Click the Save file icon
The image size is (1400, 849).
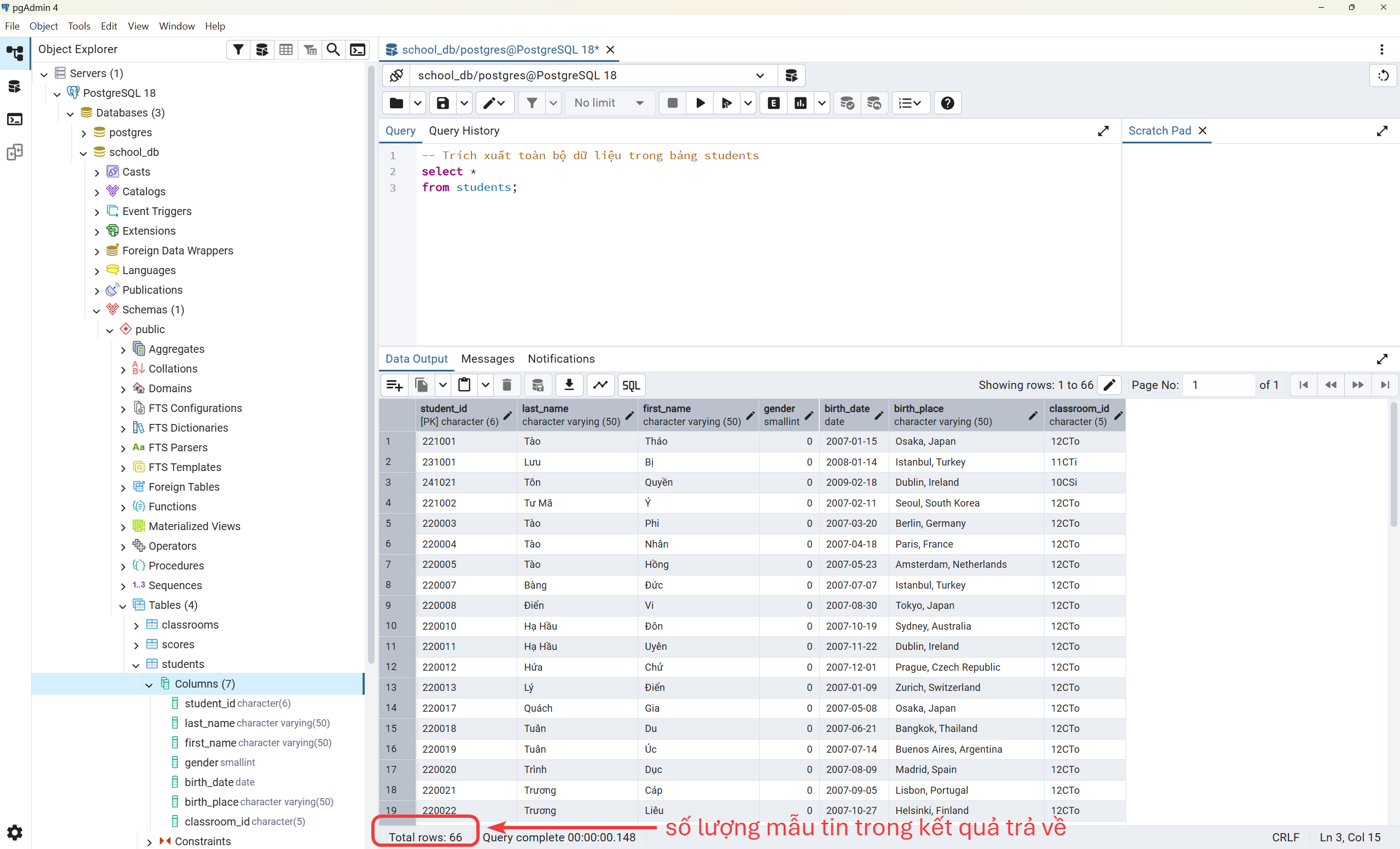tap(442, 103)
